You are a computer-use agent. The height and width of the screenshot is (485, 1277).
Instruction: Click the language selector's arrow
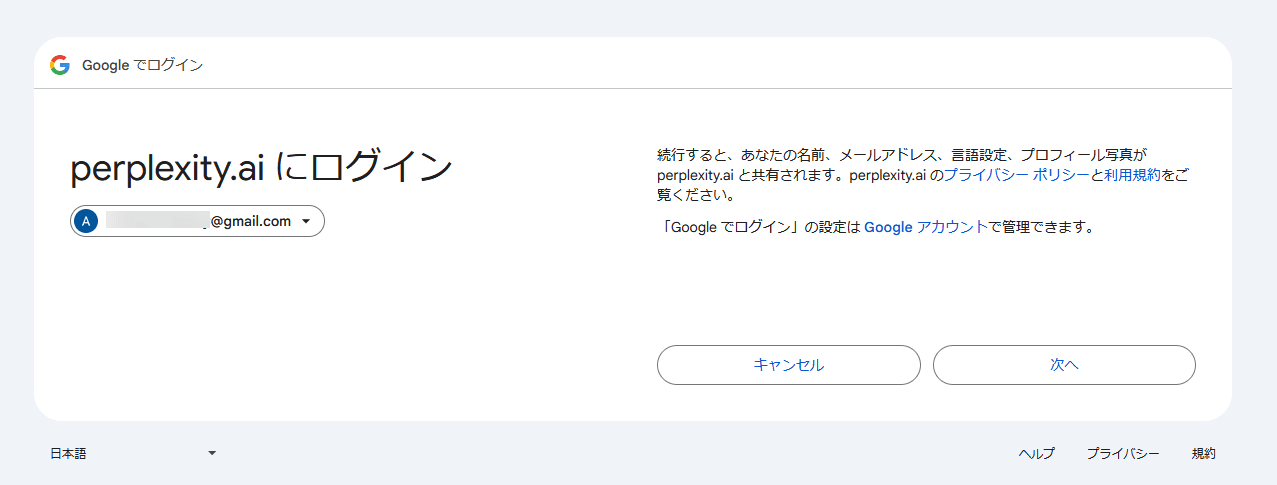pyautogui.click(x=212, y=453)
